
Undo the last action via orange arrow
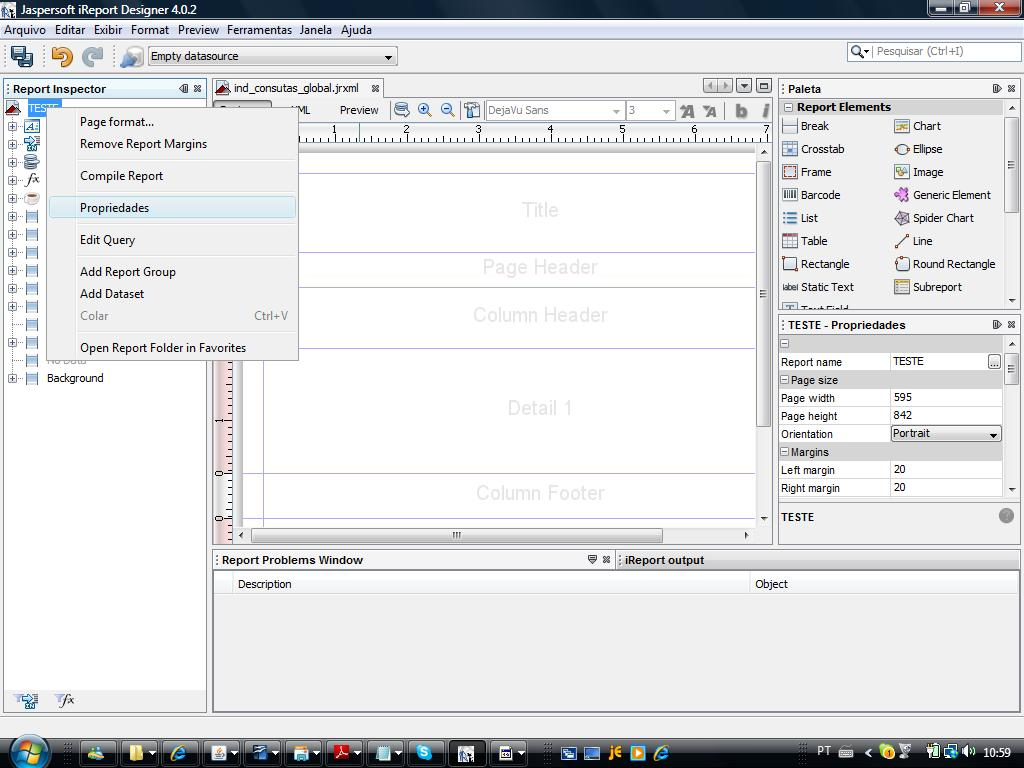(x=62, y=56)
